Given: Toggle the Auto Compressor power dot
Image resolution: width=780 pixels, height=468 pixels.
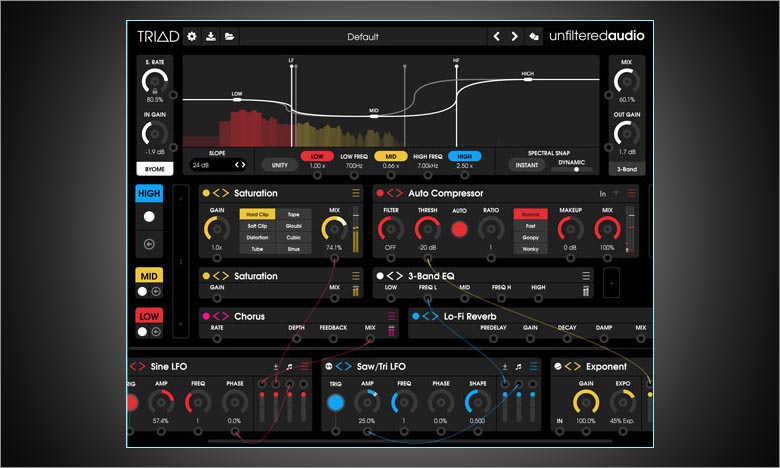Looking at the screenshot, I should (380, 193).
